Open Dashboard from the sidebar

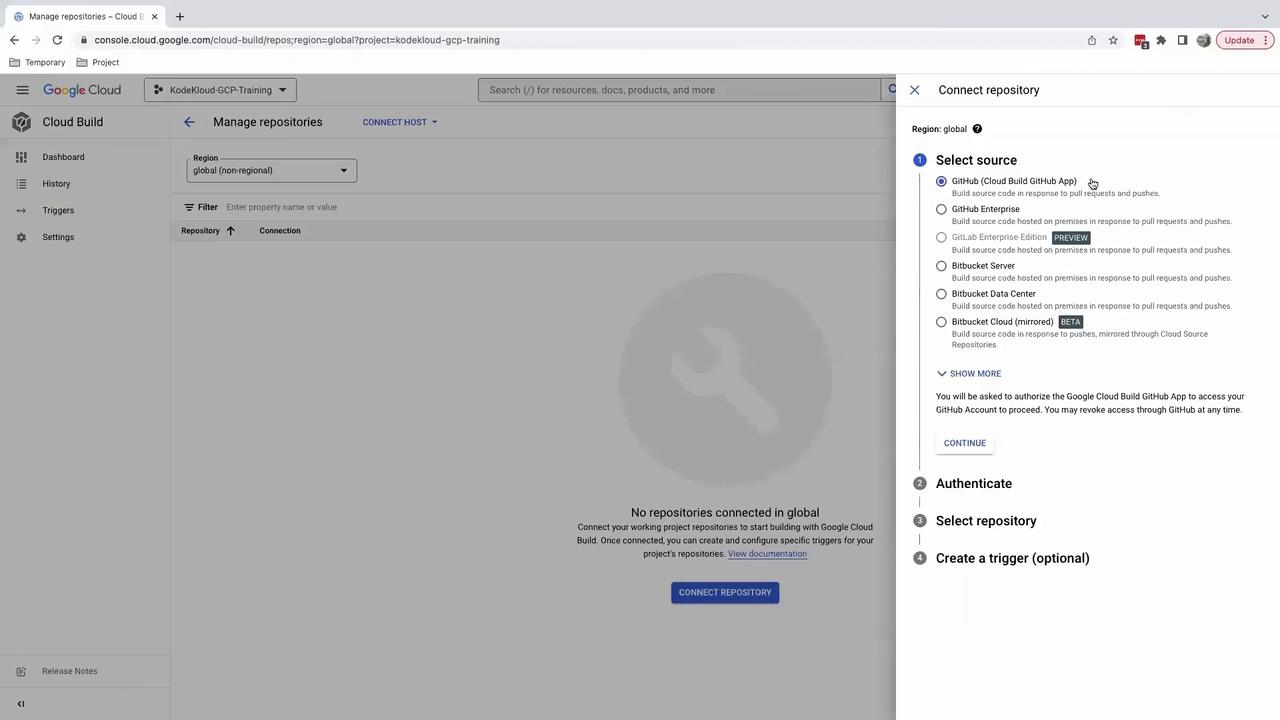pyautogui.click(x=63, y=157)
